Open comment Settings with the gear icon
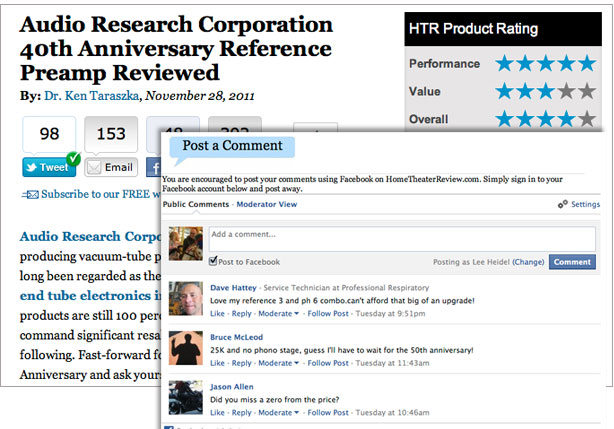The image size is (614, 429). coord(579,204)
